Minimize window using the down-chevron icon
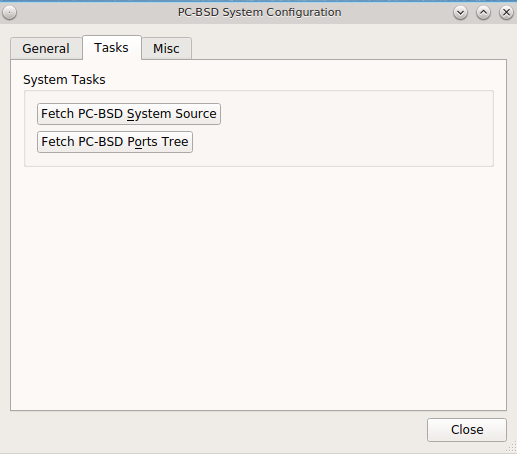This screenshot has height=454, width=517. point(460,13)
